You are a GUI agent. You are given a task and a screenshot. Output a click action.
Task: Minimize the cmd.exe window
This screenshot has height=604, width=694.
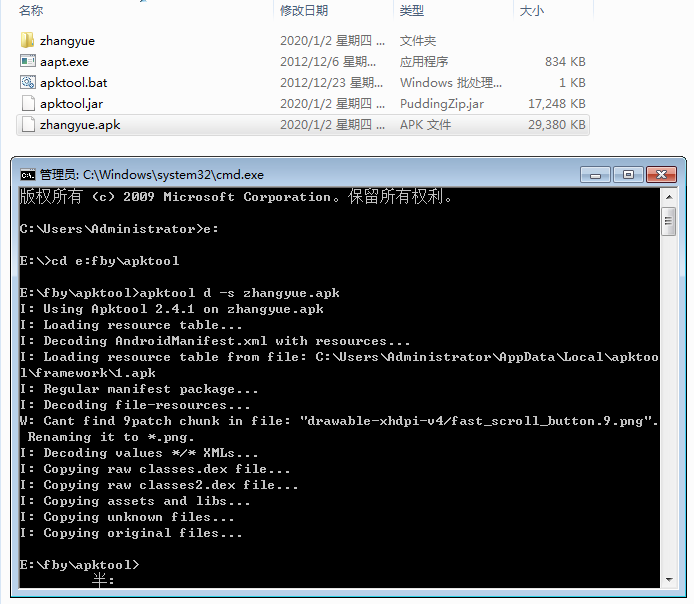click(x=595, y=175)
